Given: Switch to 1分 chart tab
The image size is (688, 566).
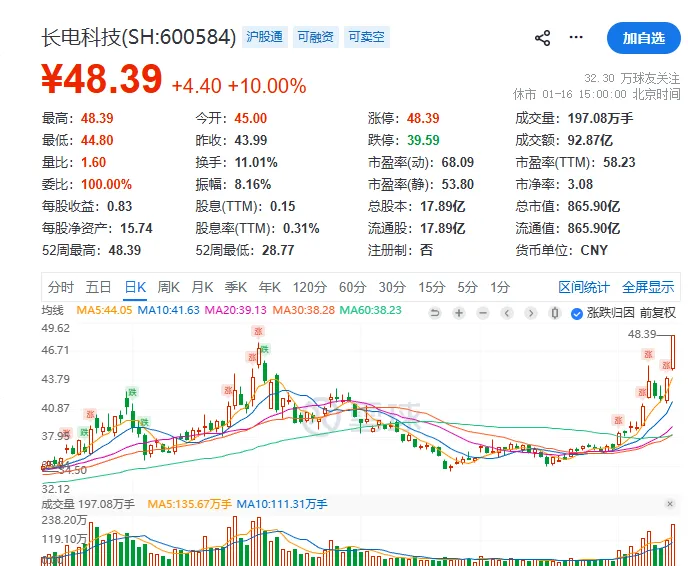Looking at the screenshot, I should coord(500,287).
